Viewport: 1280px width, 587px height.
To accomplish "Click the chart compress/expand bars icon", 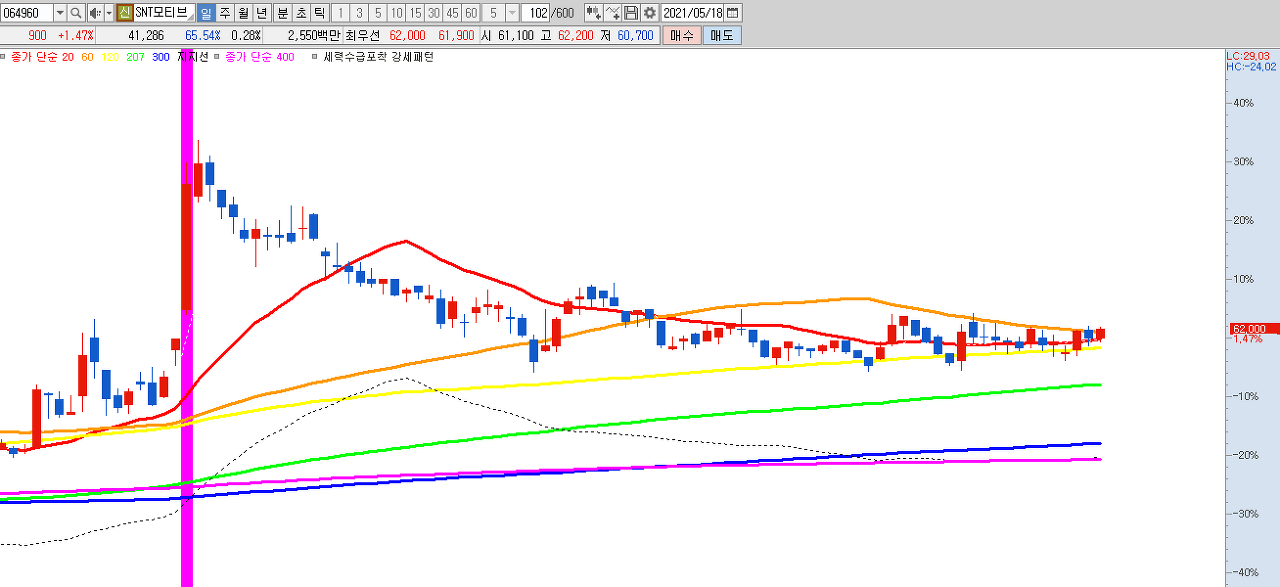I will click(x=593, y=13).
